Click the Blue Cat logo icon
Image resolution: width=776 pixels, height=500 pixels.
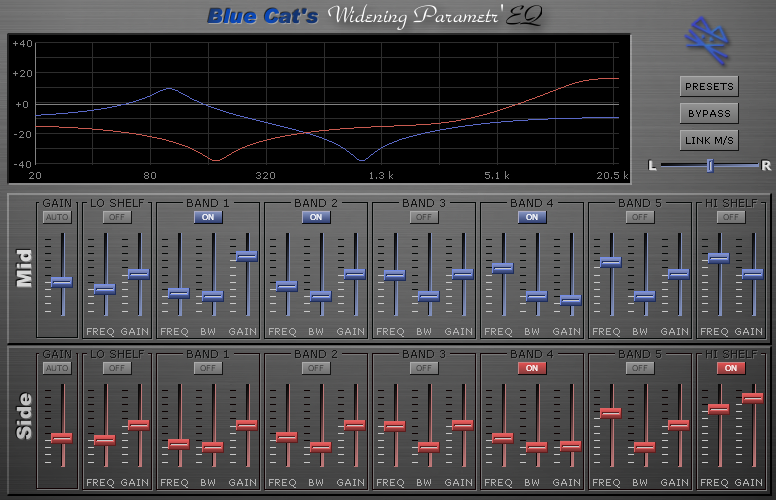[707, 41]
